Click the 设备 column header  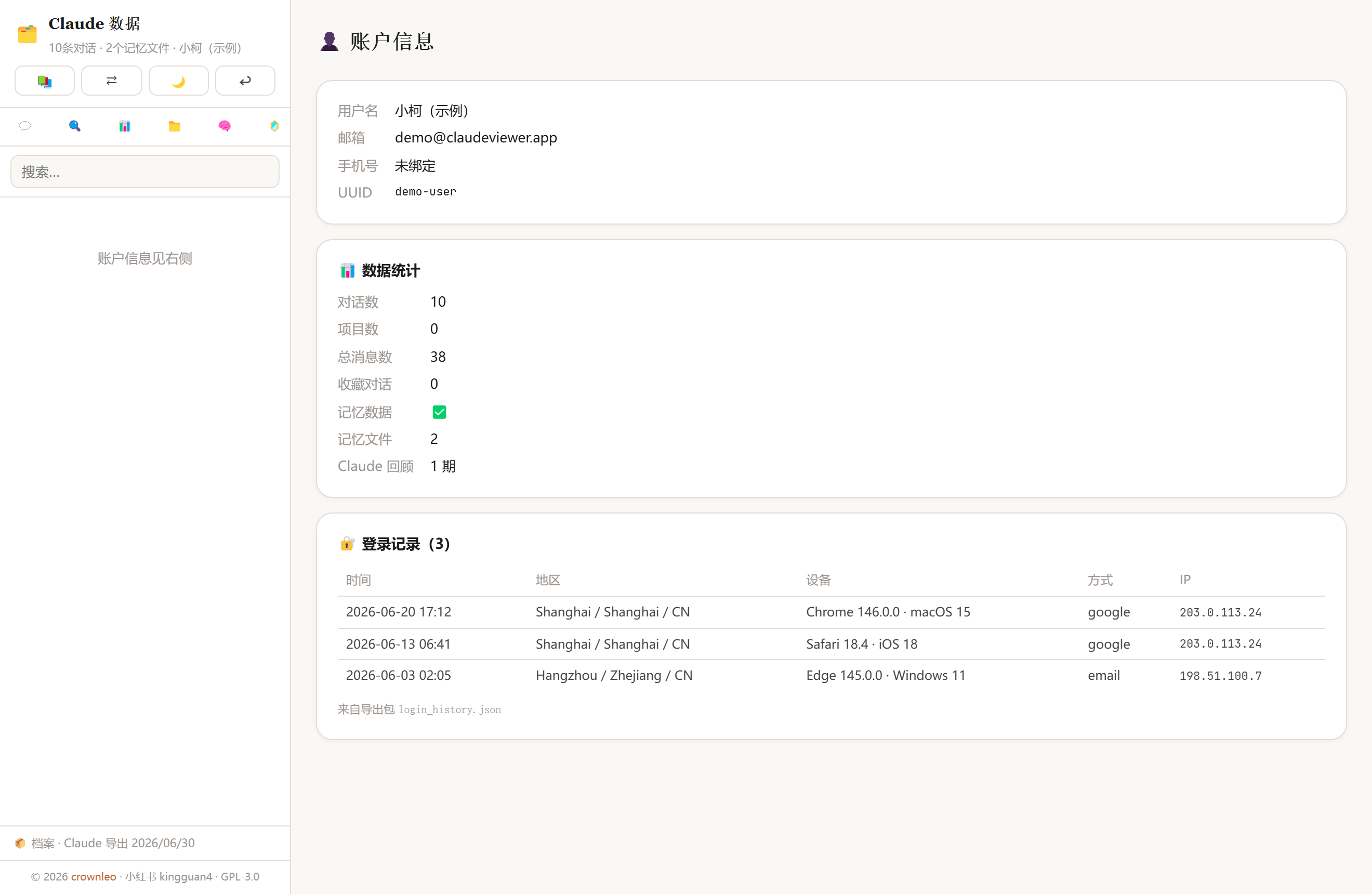click(x=818, y=580)
